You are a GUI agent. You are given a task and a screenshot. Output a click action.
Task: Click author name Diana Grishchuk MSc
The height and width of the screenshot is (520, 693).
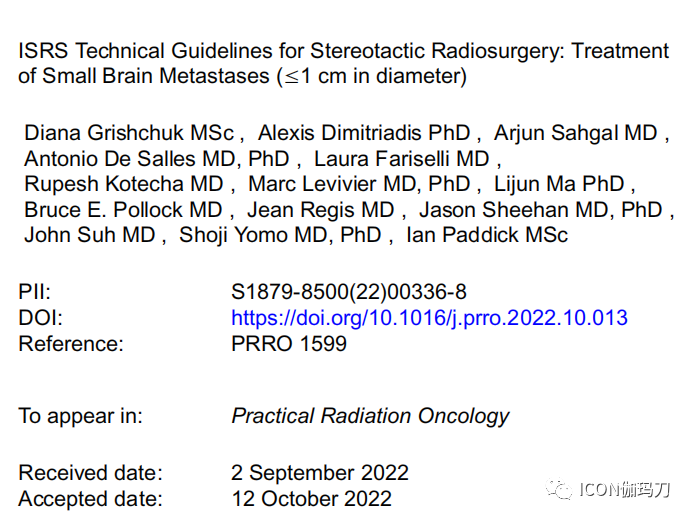click(129, 133)
